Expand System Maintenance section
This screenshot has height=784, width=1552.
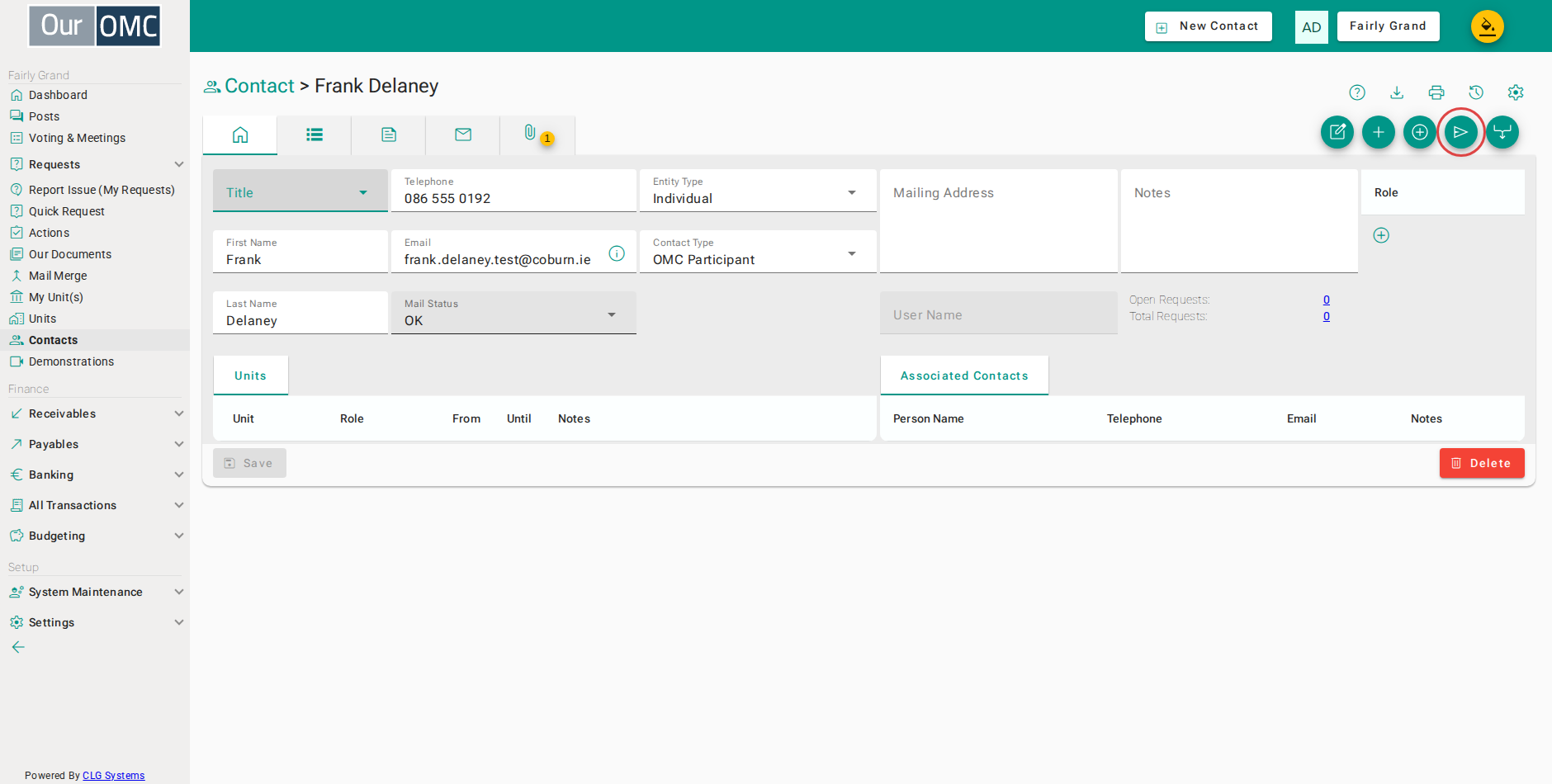pos(95,592)
